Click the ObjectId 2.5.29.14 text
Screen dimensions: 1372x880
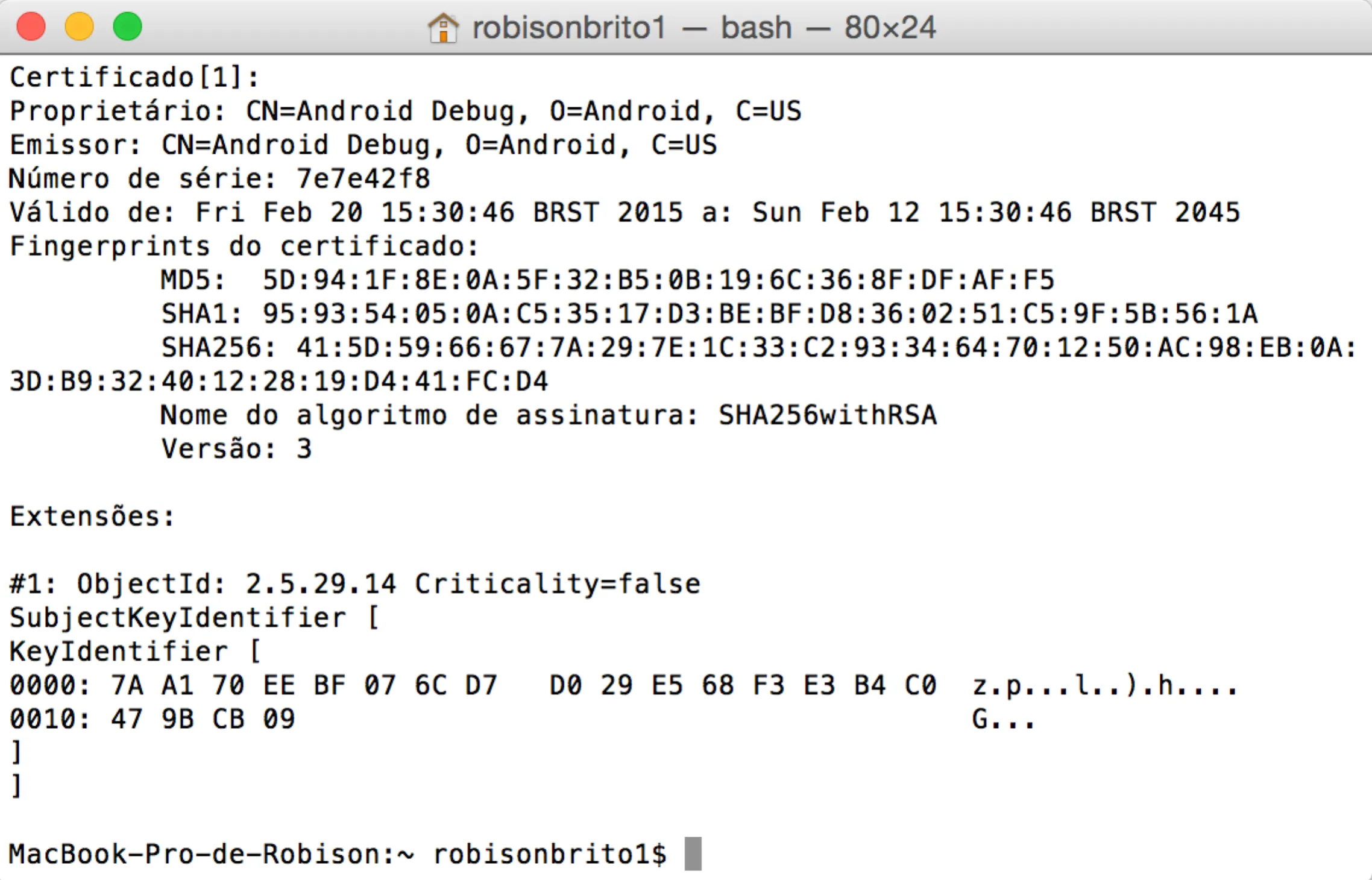[321, 584]
